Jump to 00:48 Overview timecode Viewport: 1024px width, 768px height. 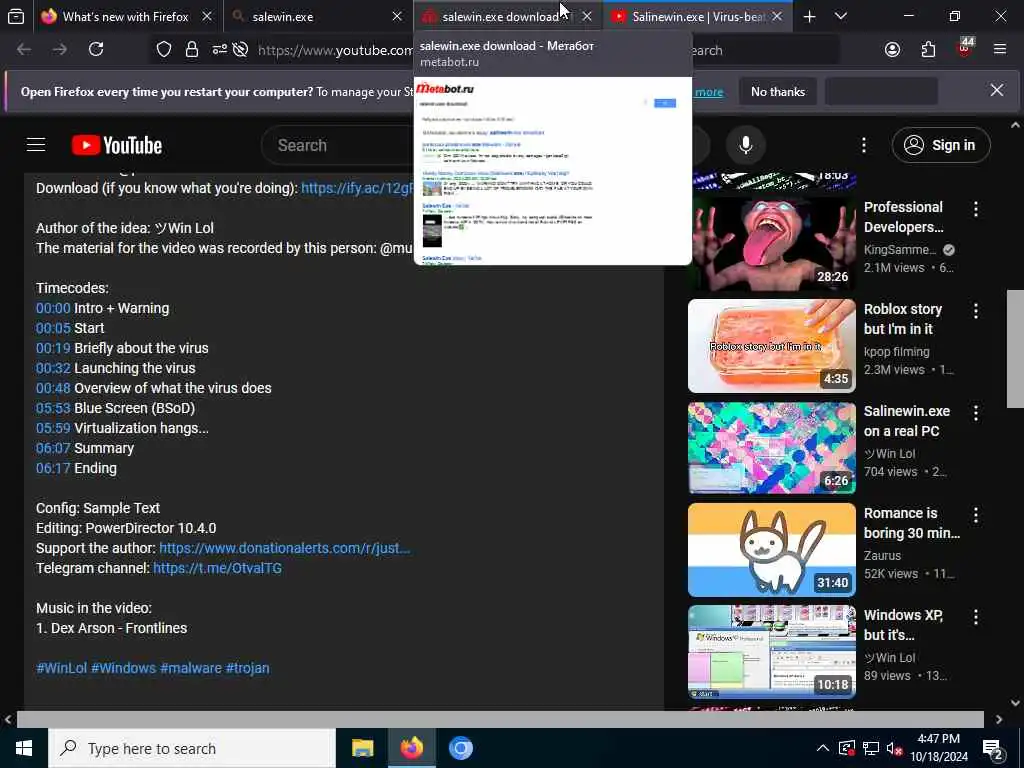[53, 388]
